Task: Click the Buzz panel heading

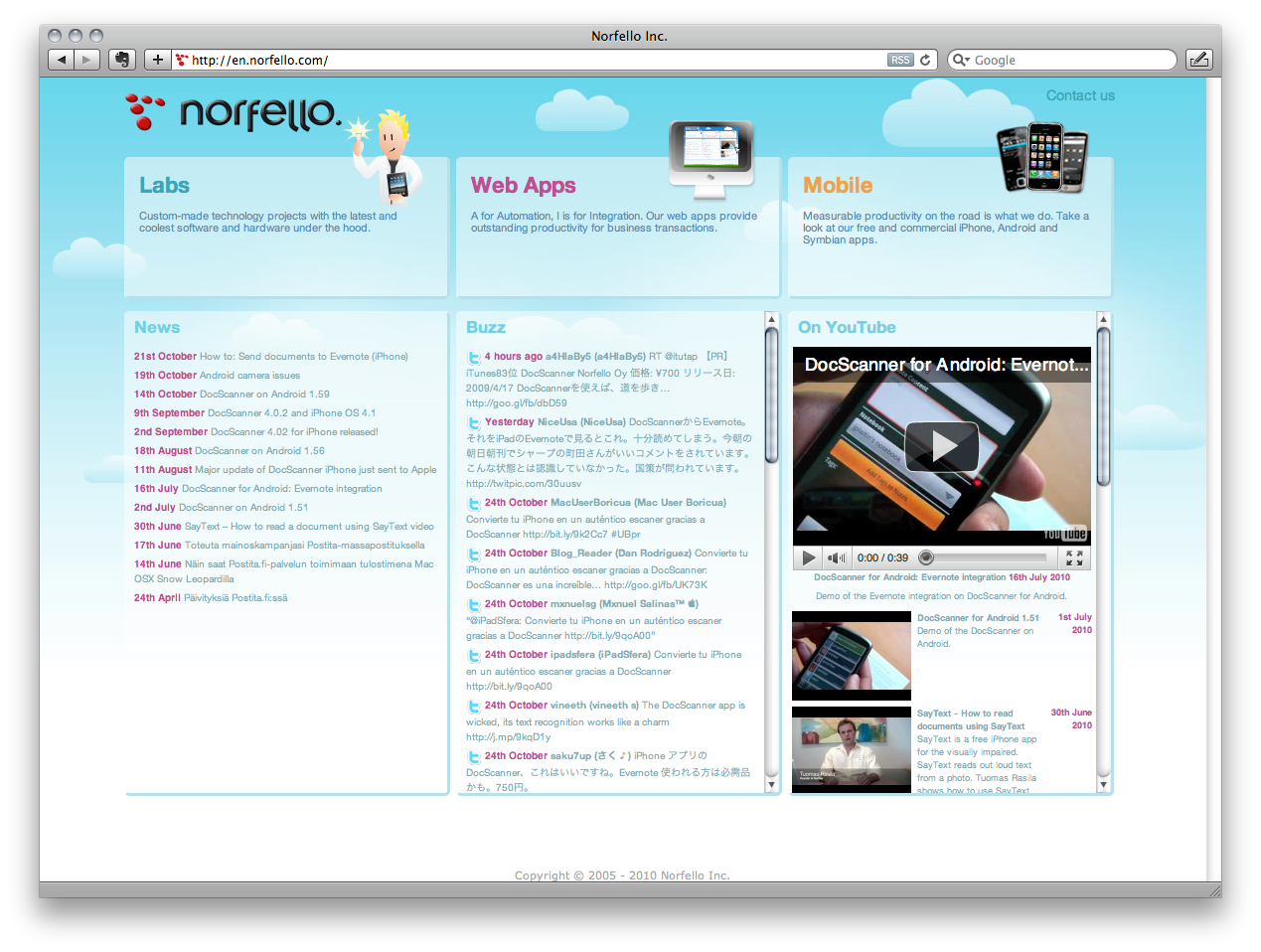Action: click(x=486, y=327)
